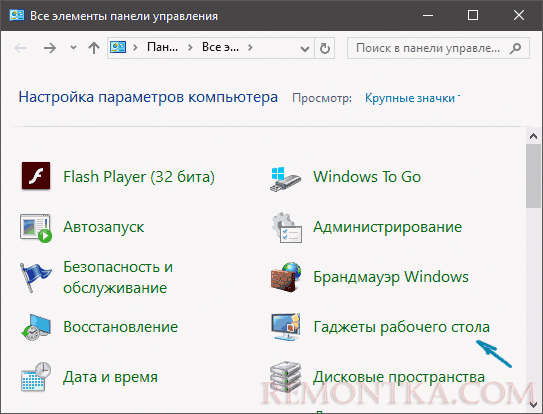Close the control panel window
This screenshot has height=414, width=543.
point(519,15)
